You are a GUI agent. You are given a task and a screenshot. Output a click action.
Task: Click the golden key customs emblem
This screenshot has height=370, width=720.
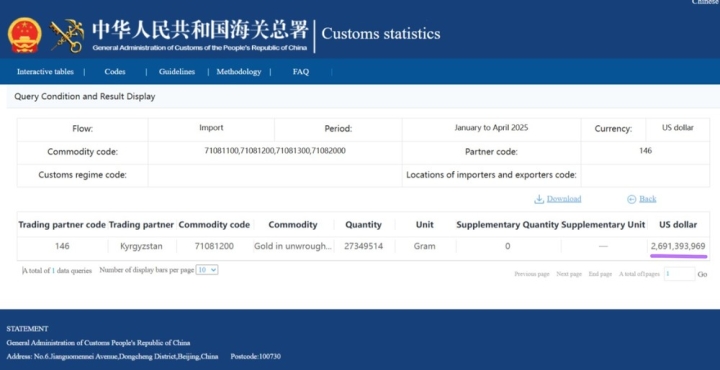click(67, 36)
